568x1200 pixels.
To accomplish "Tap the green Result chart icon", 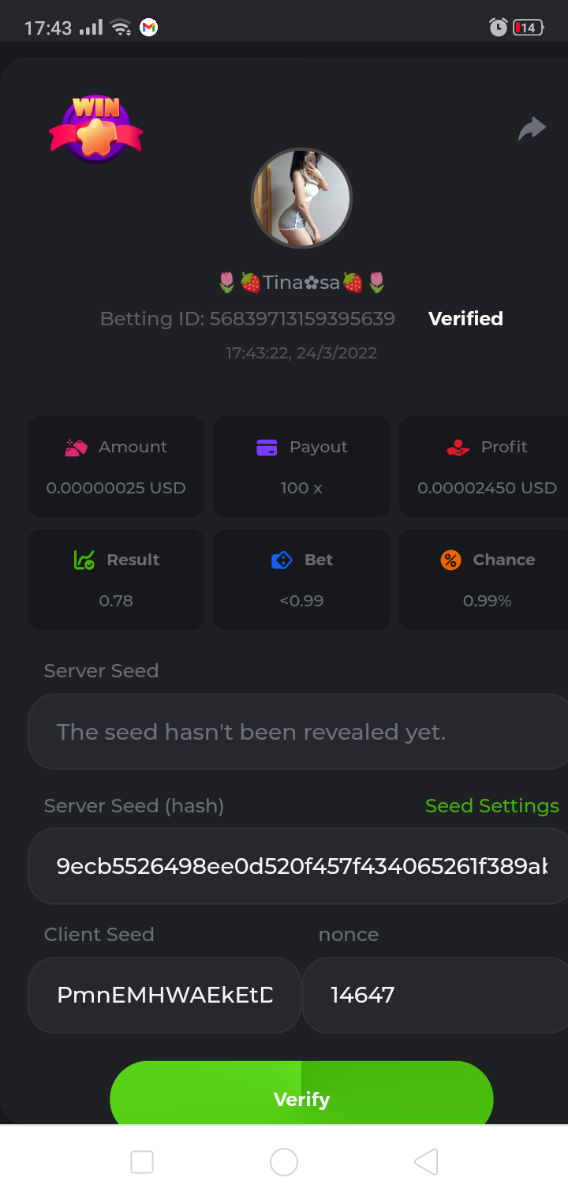I will click(x=84, y=560).
